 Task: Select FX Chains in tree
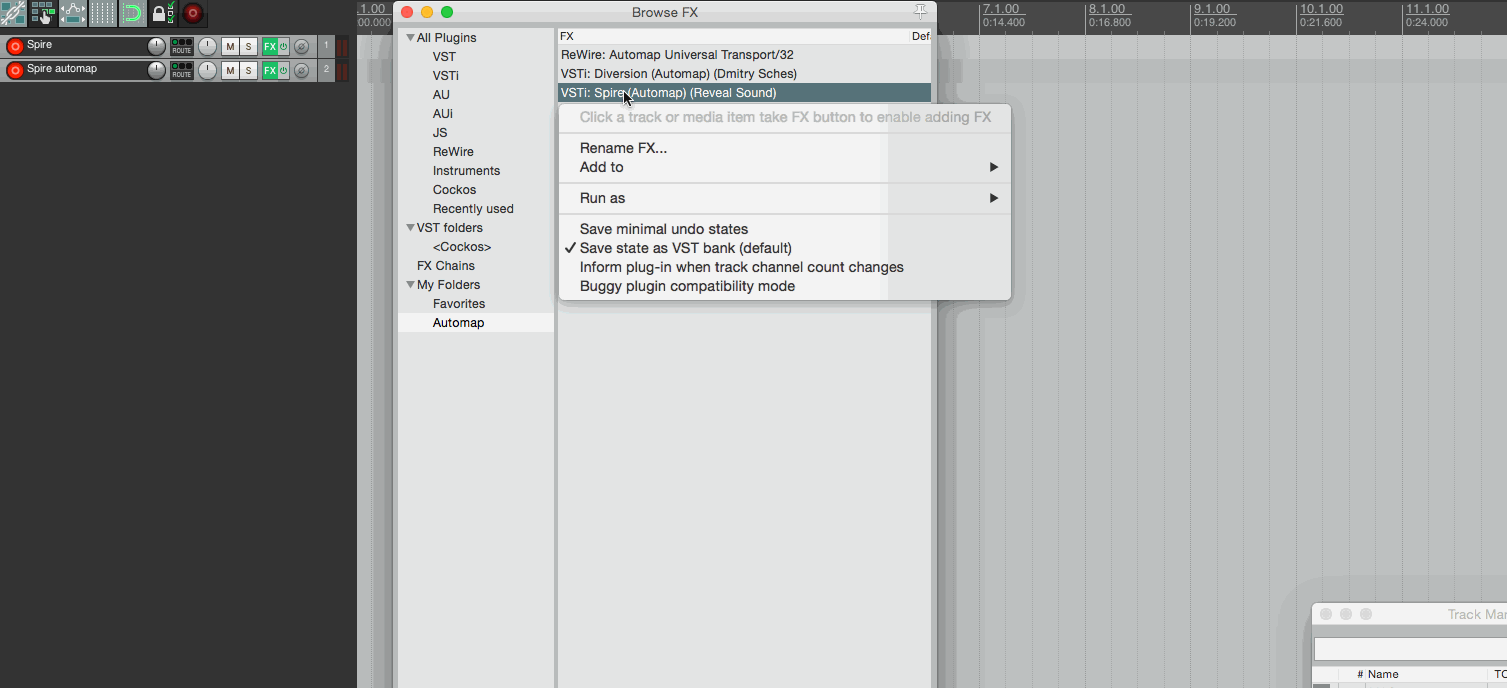coord(446,266)
